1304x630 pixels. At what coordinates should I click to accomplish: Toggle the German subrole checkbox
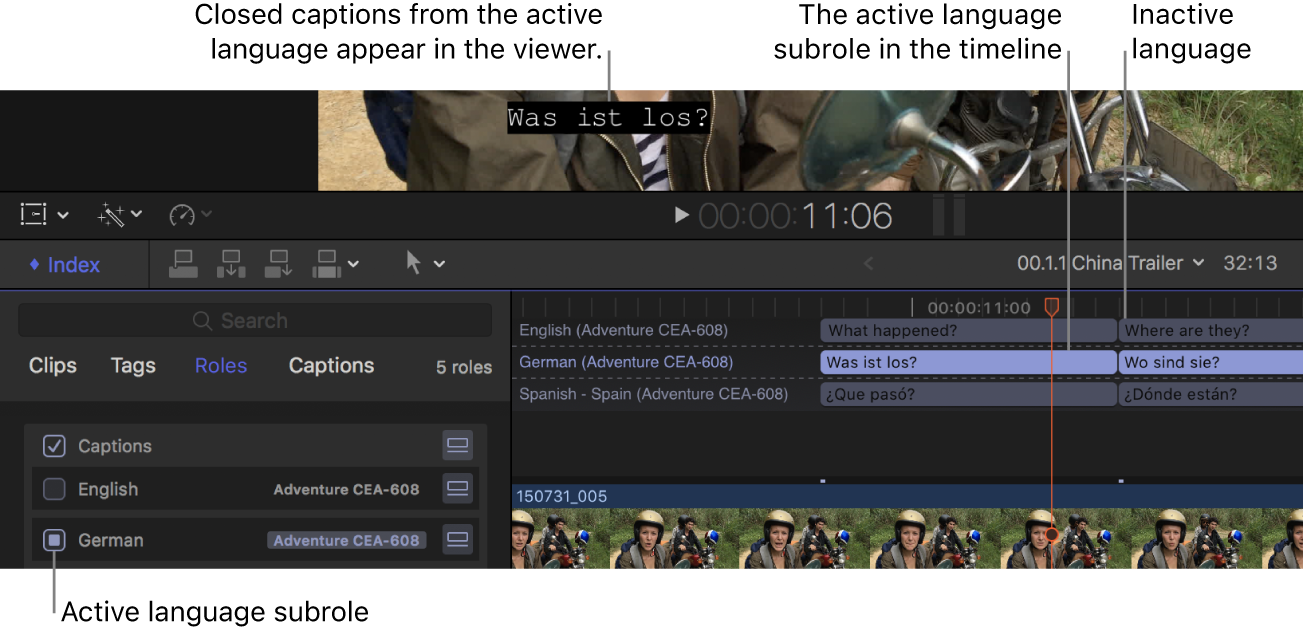point(54,540)
